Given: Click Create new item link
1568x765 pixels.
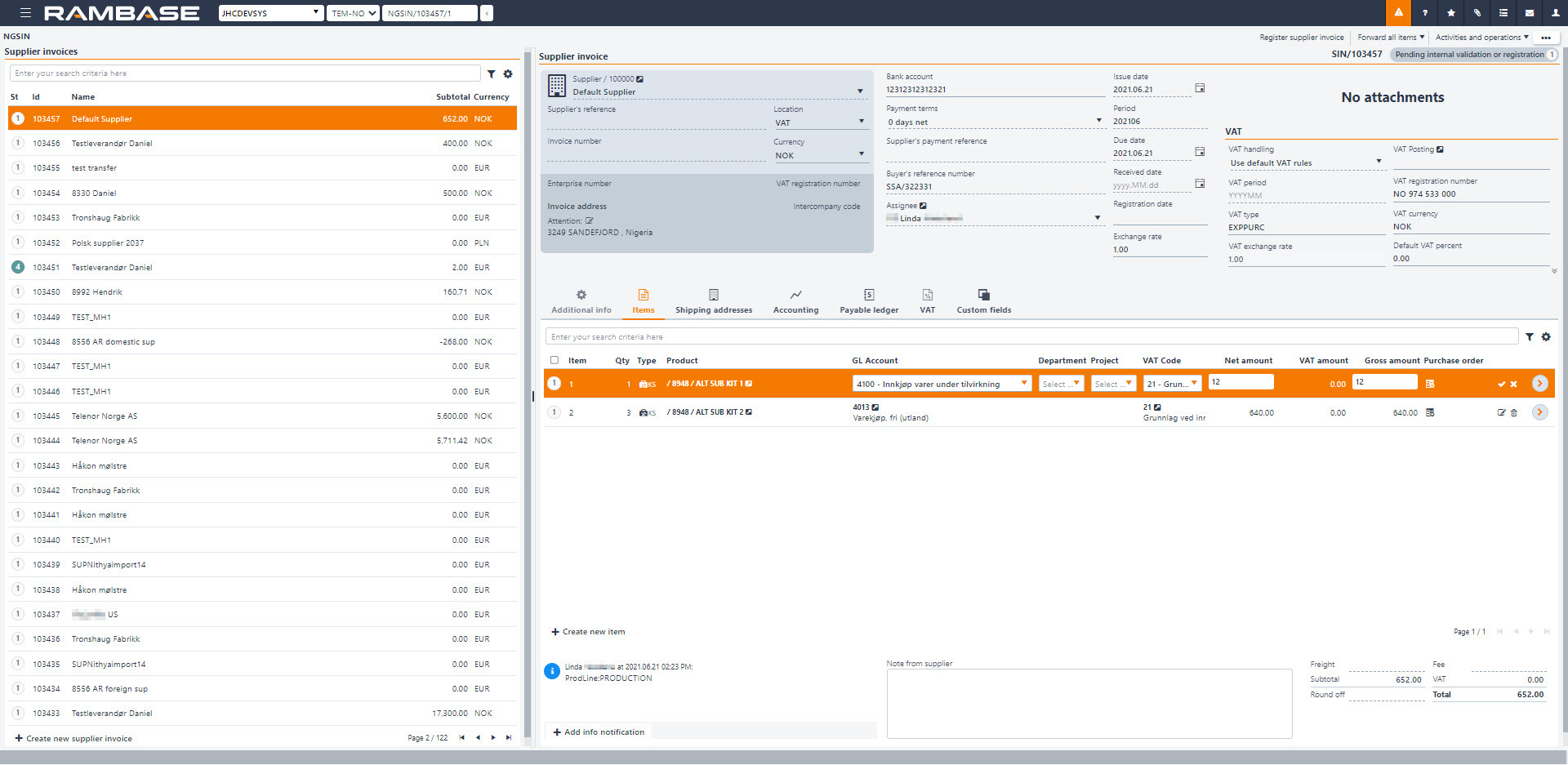Looking at the screenshot, I should 589,632.
